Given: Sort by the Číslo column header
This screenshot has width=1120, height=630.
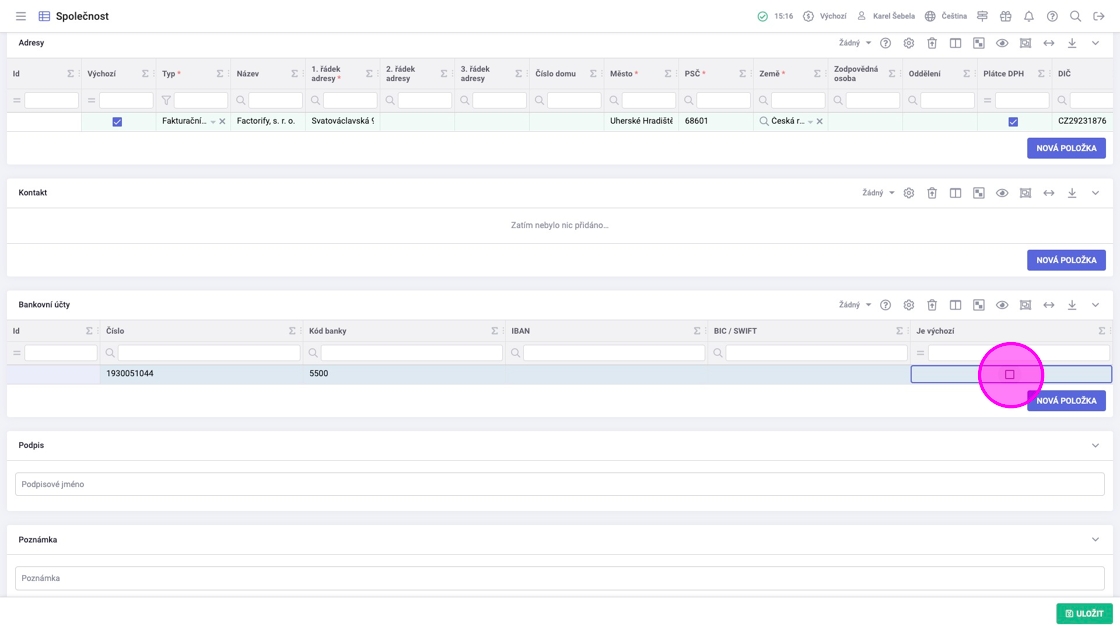Looking at the screenshot, I should point(115,331).
